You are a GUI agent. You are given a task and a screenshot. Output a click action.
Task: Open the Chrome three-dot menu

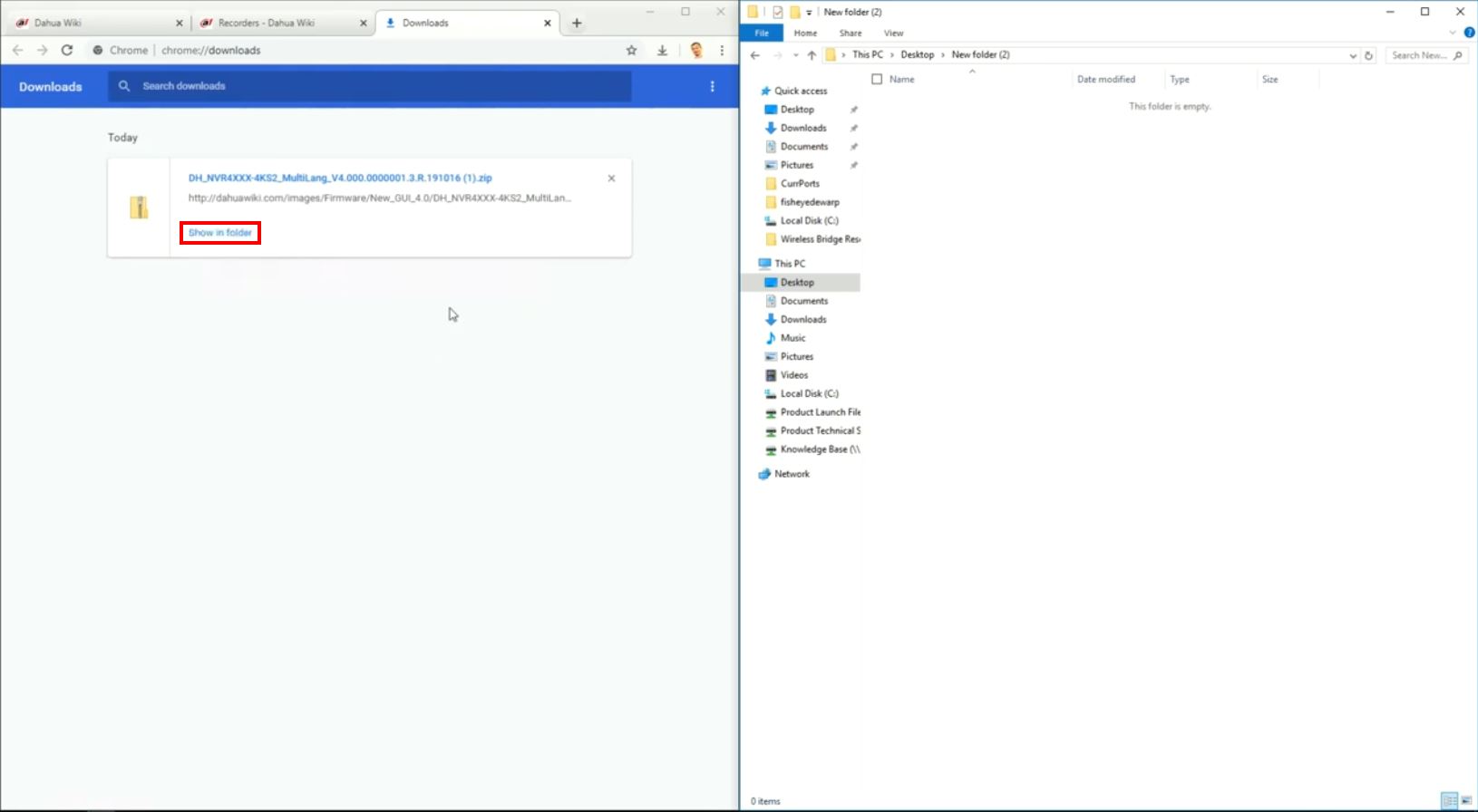(x=722, y=50)
